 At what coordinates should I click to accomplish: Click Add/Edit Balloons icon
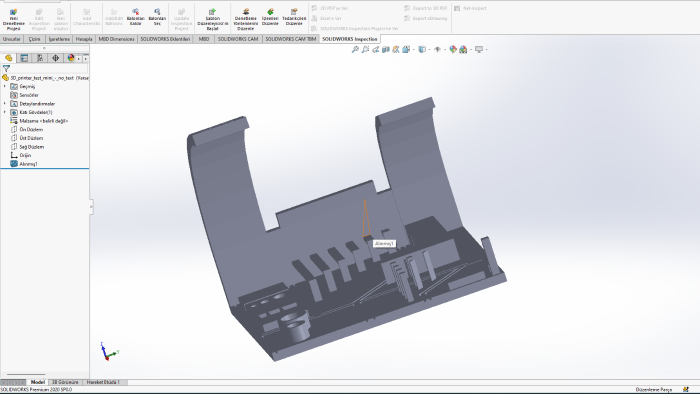113,12
